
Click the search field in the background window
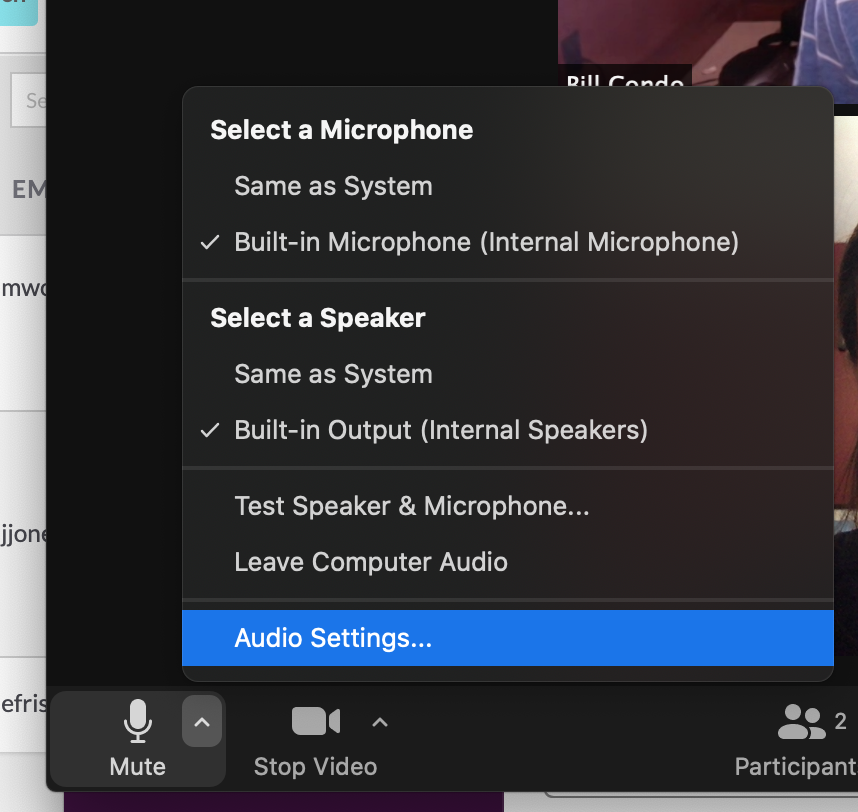click(x=28, y=100)
